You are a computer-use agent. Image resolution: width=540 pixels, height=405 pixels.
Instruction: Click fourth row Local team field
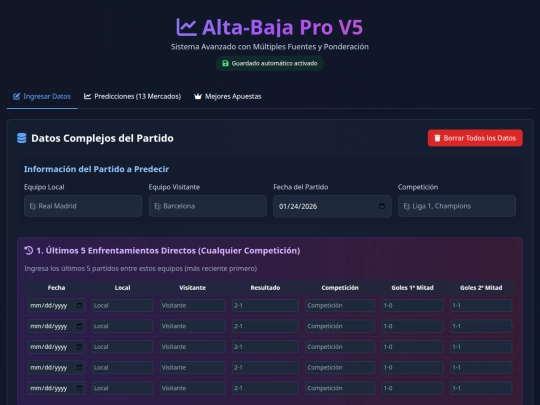(x=122, y=367)
